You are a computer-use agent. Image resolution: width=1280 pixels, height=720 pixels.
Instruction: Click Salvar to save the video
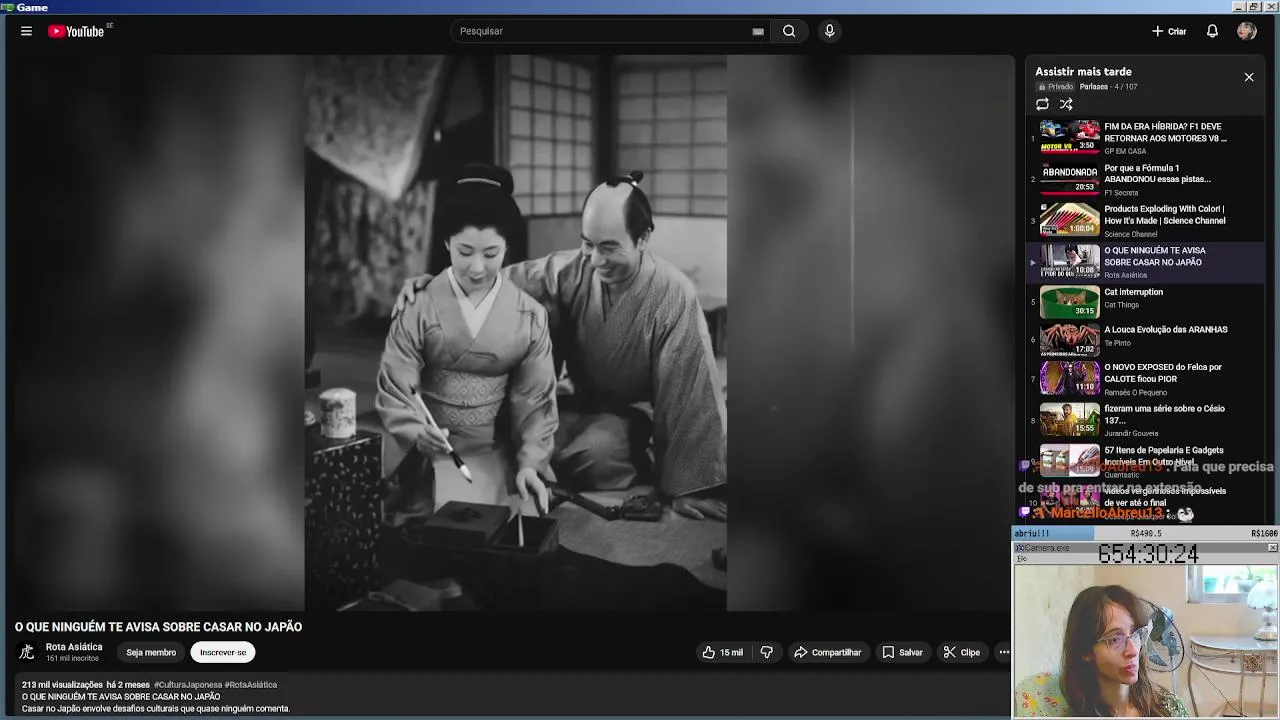click(902, 652)
